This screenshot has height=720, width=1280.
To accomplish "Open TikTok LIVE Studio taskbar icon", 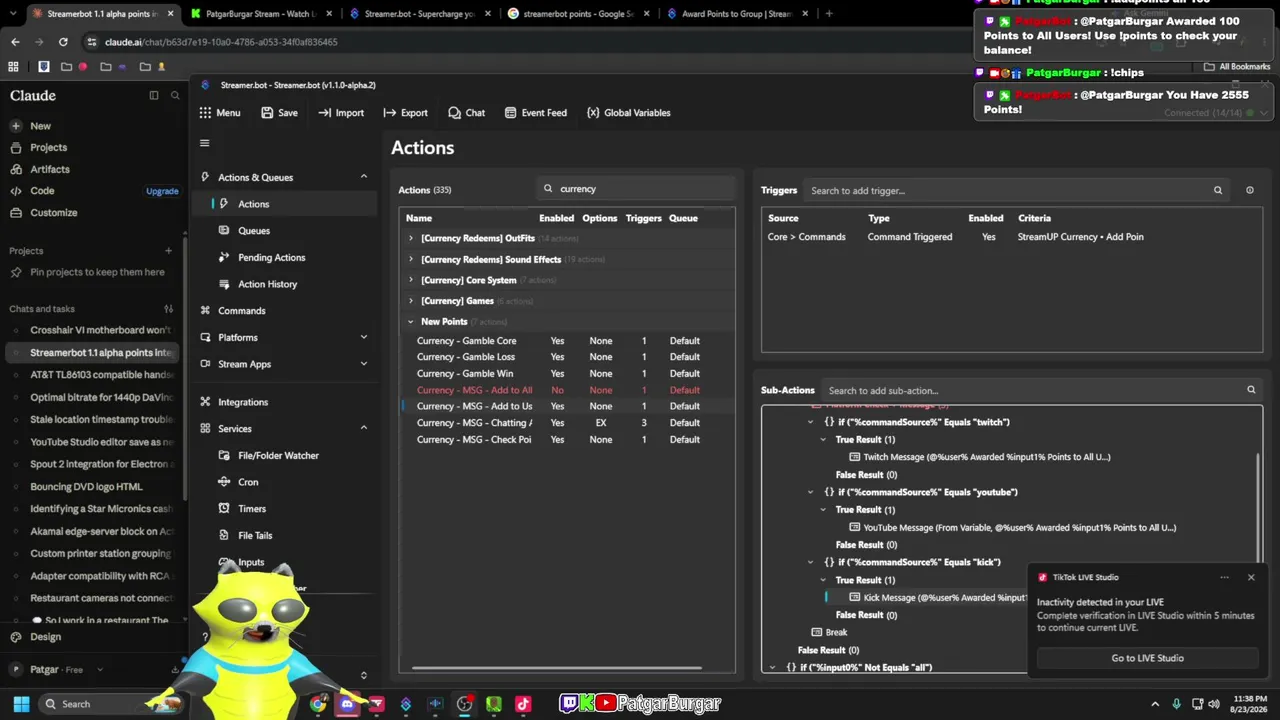I will [x=523, y=704].
